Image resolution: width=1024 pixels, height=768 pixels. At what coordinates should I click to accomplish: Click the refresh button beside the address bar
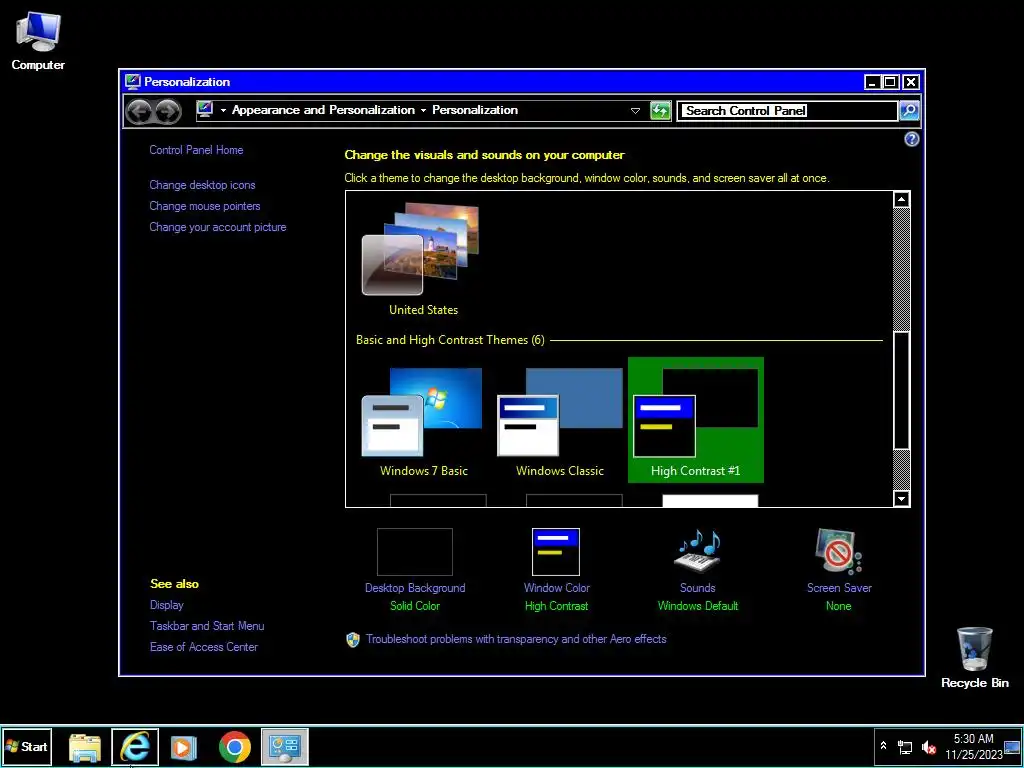coord(660,110)
